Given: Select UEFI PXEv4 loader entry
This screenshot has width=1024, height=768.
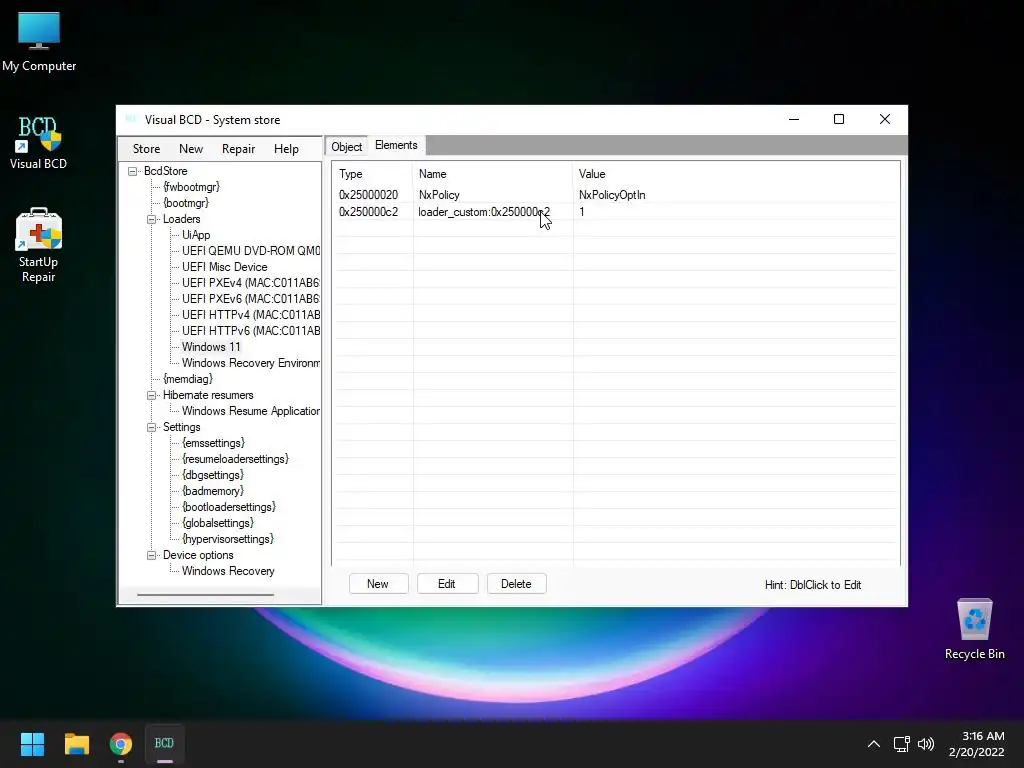Looking at the screenshot, I should tap(250, 283).
